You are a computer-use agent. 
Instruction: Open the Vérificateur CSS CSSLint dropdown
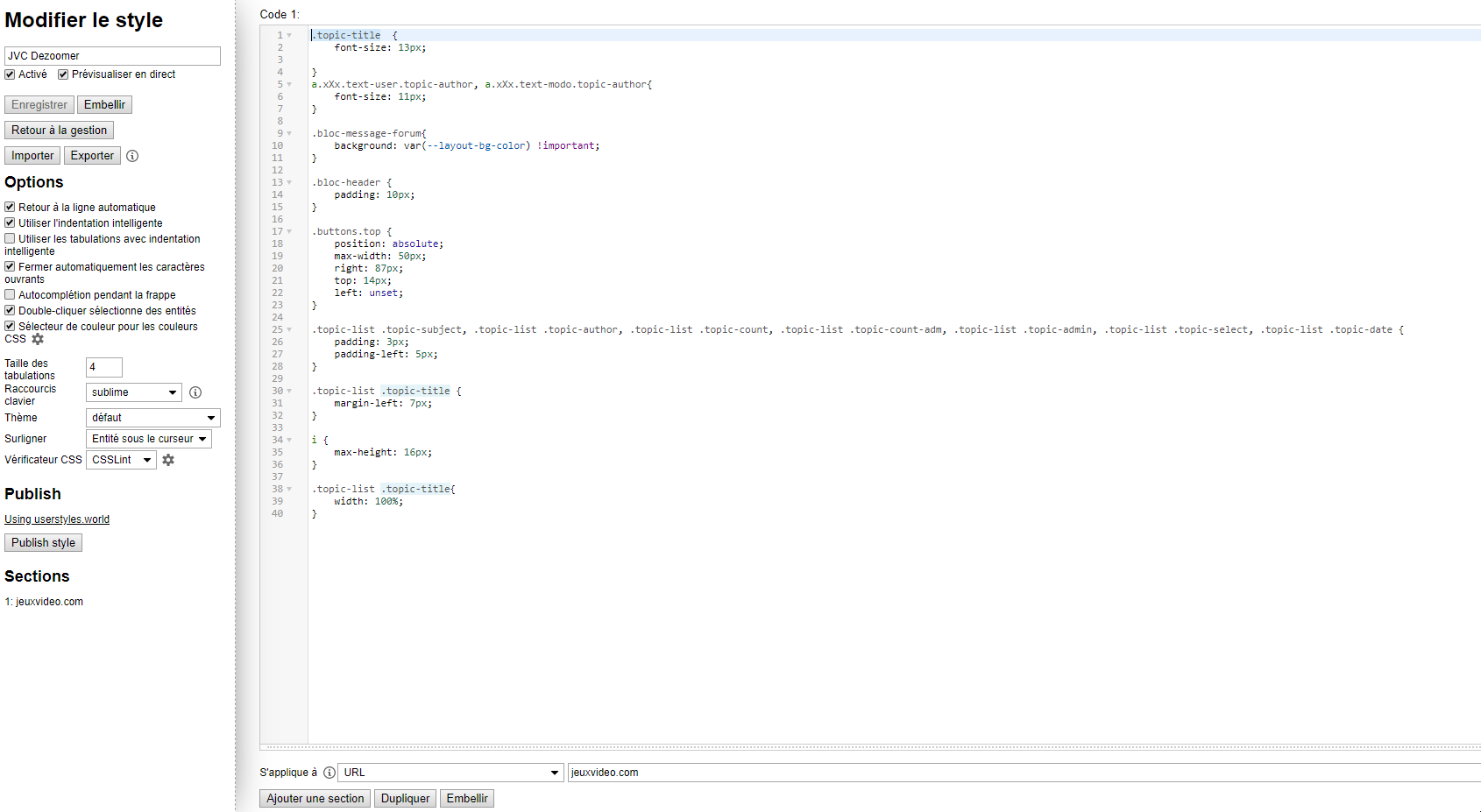(x=121, y=460)
